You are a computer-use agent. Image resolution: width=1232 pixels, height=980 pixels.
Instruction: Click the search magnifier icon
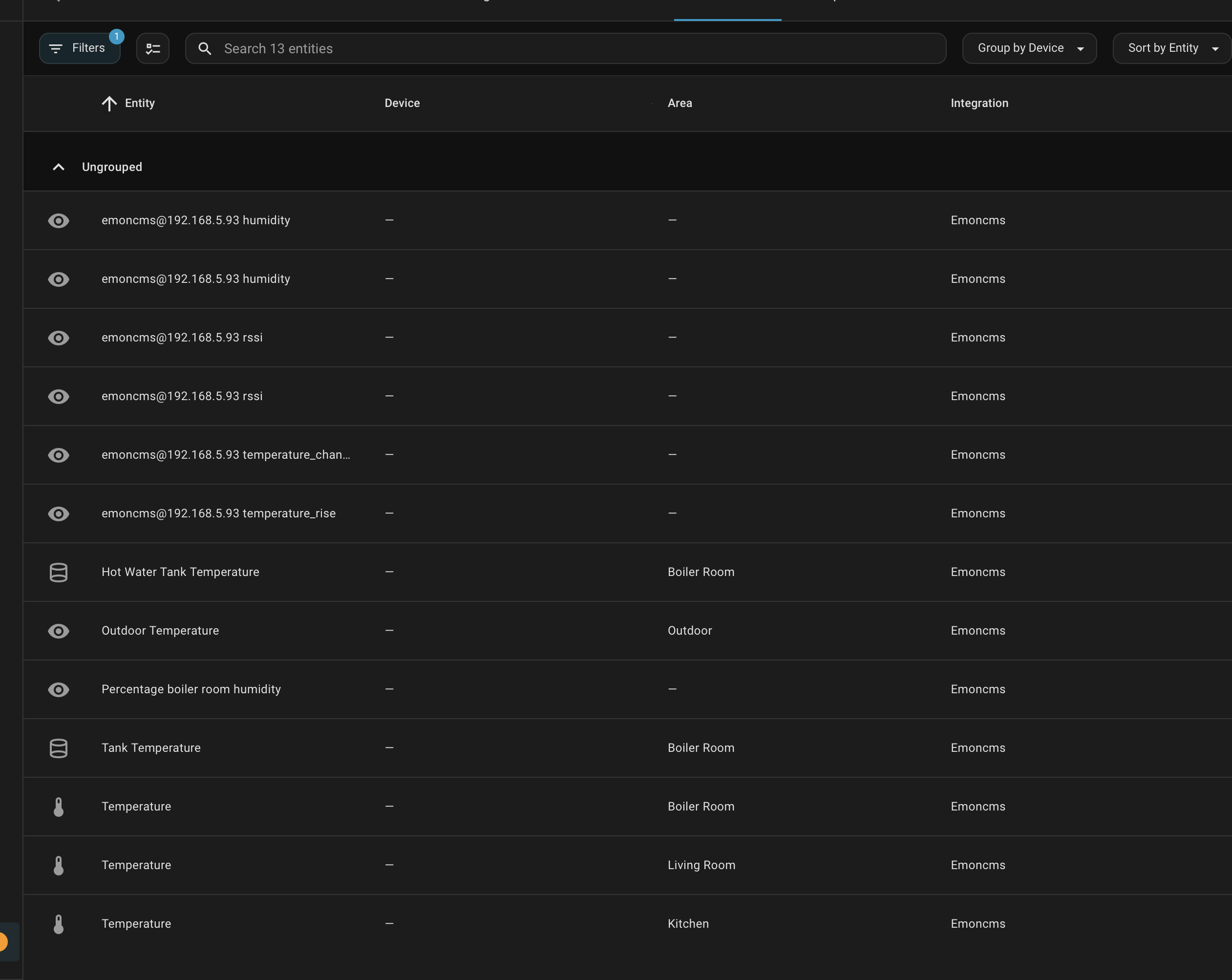[x=205, y=48]
